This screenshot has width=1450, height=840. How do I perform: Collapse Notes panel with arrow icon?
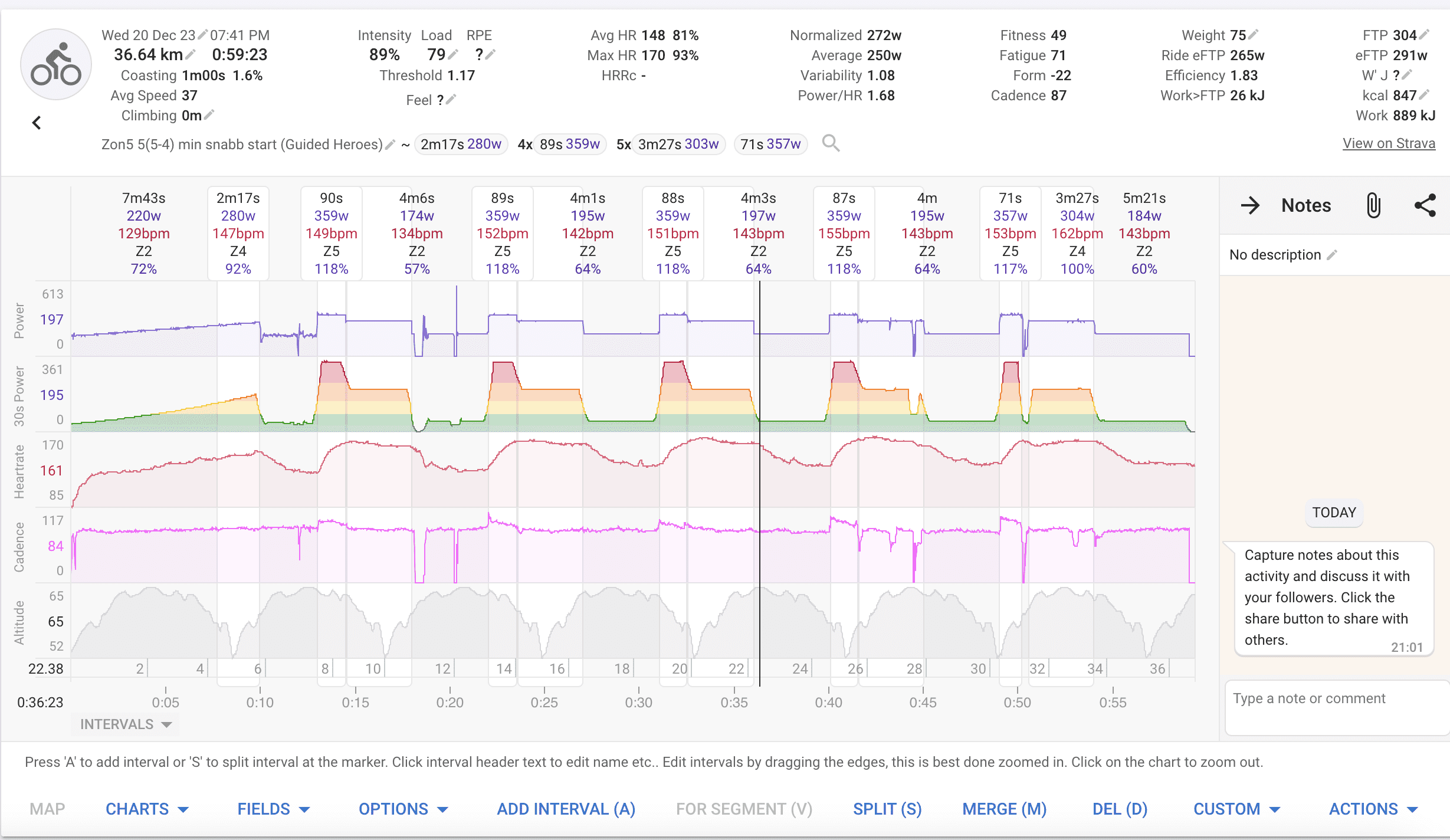(x=1249, y=205)
